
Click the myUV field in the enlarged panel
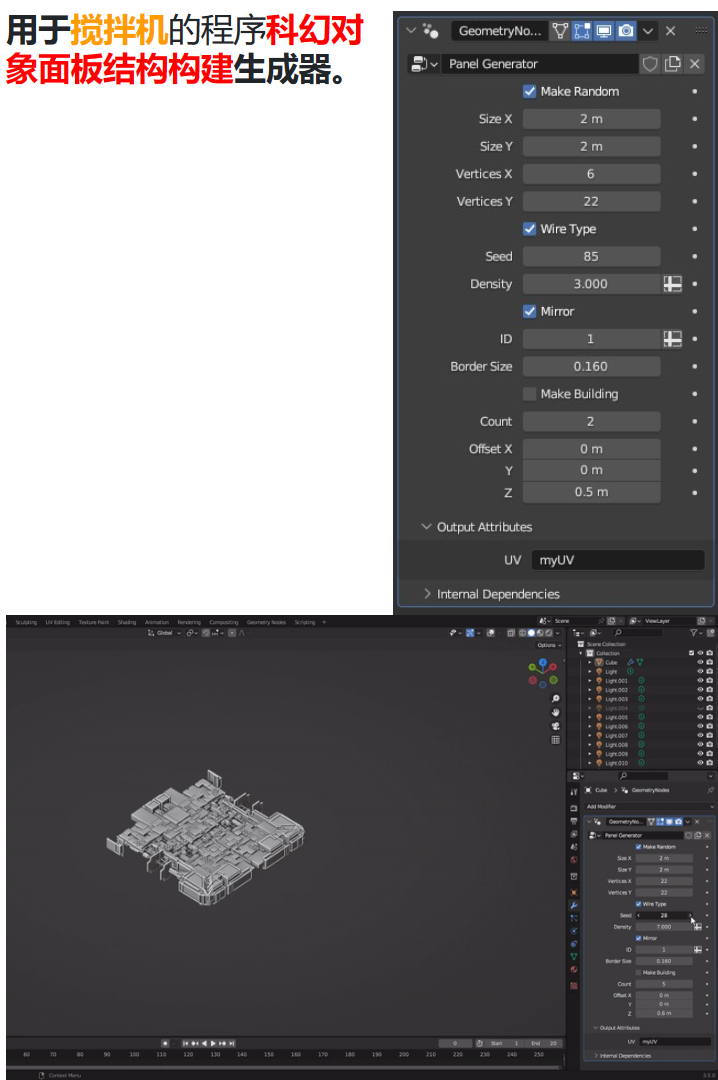(617, 560)
